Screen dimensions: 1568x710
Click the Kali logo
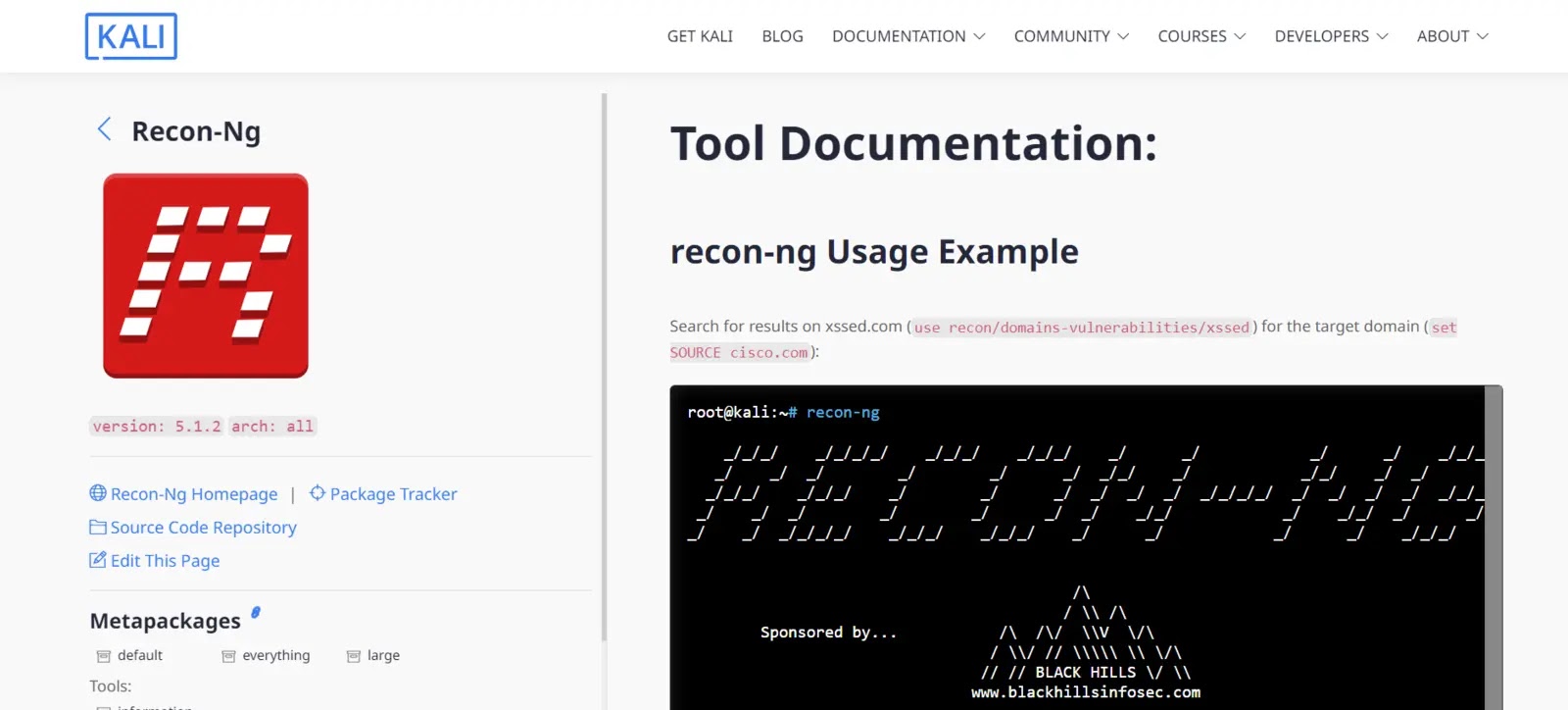(x=131, y=36)
